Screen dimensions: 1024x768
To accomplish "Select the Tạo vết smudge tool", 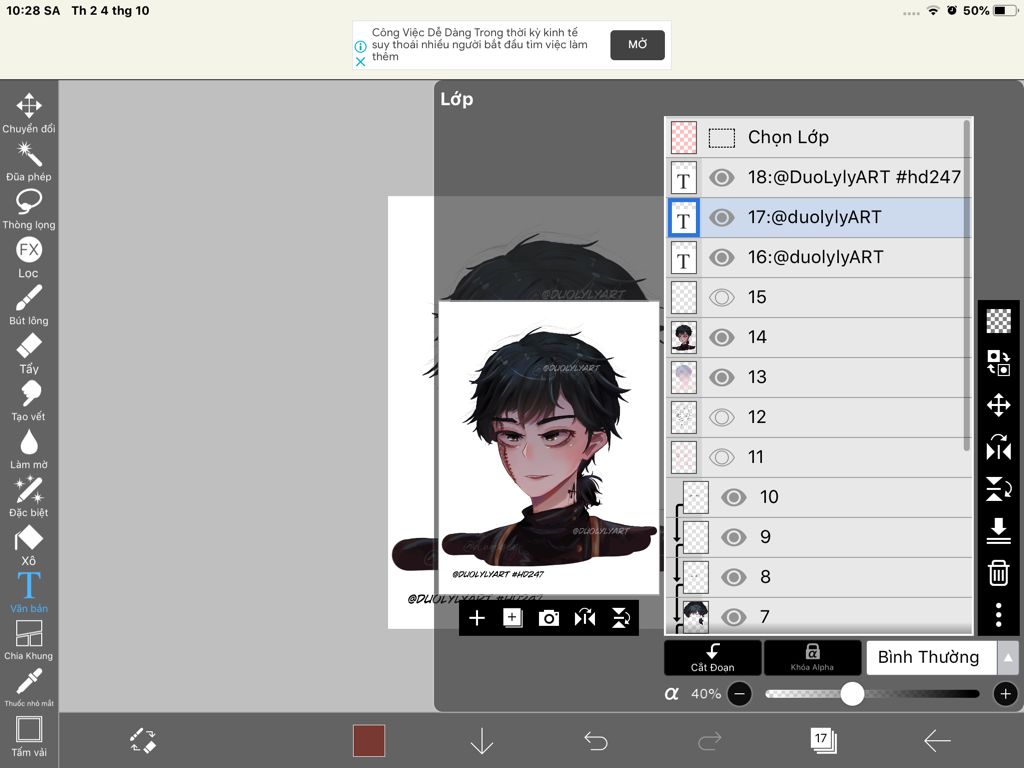I will pos(29,400).
